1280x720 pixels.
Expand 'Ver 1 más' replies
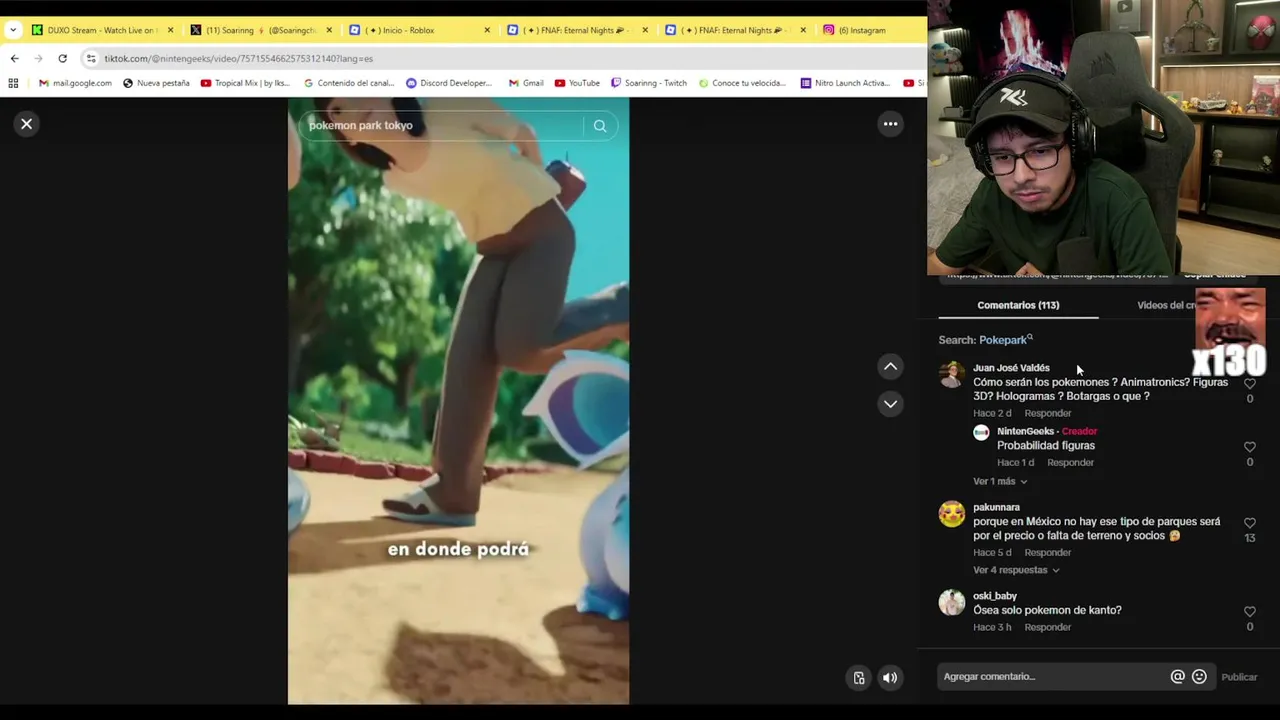[x=1000, y=481]
